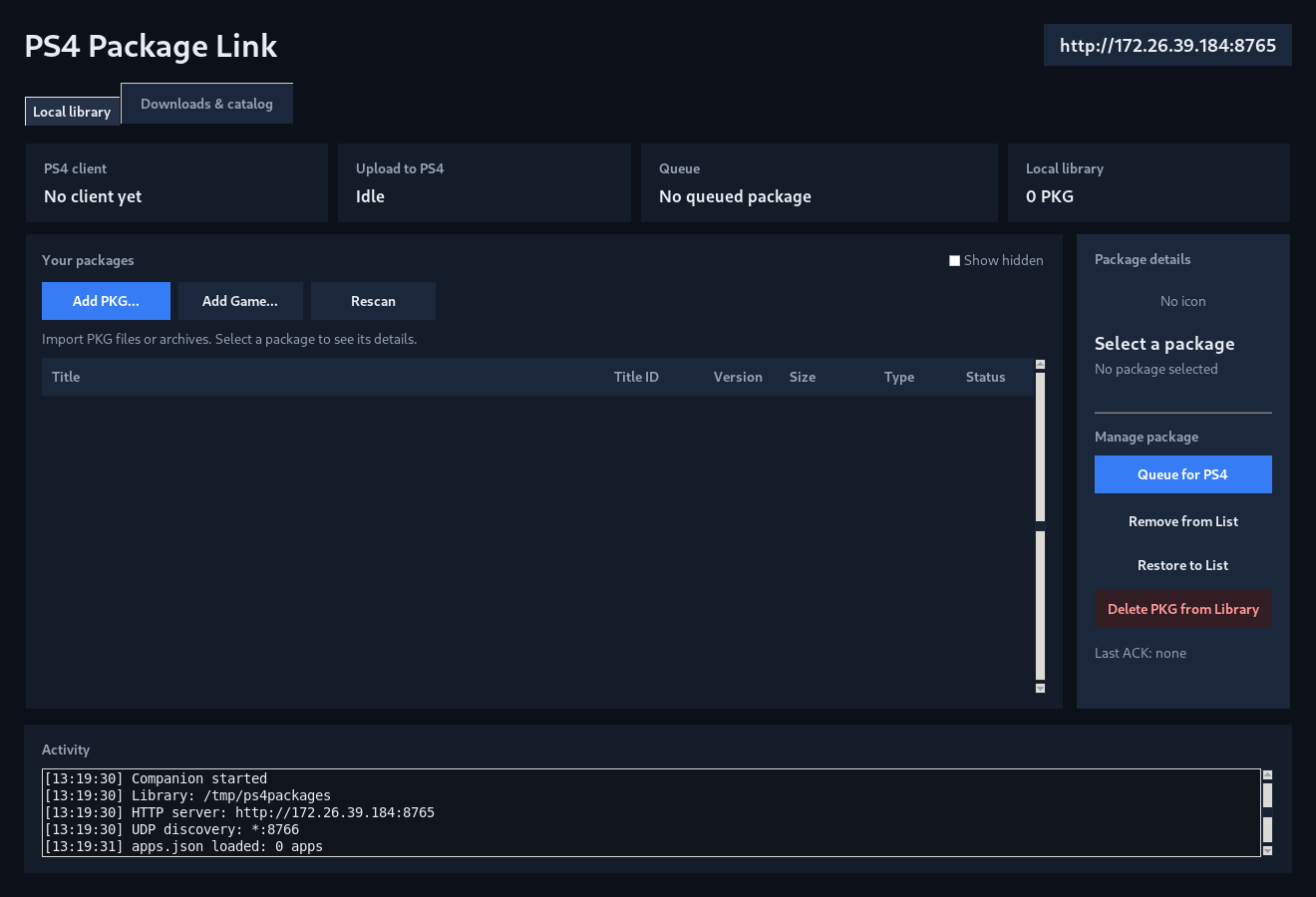Click the log line 'apps.json loaded: 0 apps'
Screen dimensions: 1316x897
pos(227,846)
